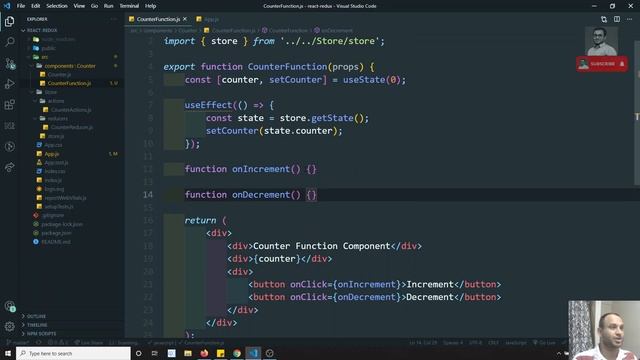Open editor More Actions ellipsis
Screen dimensions: 640x360
coord(629,19)
